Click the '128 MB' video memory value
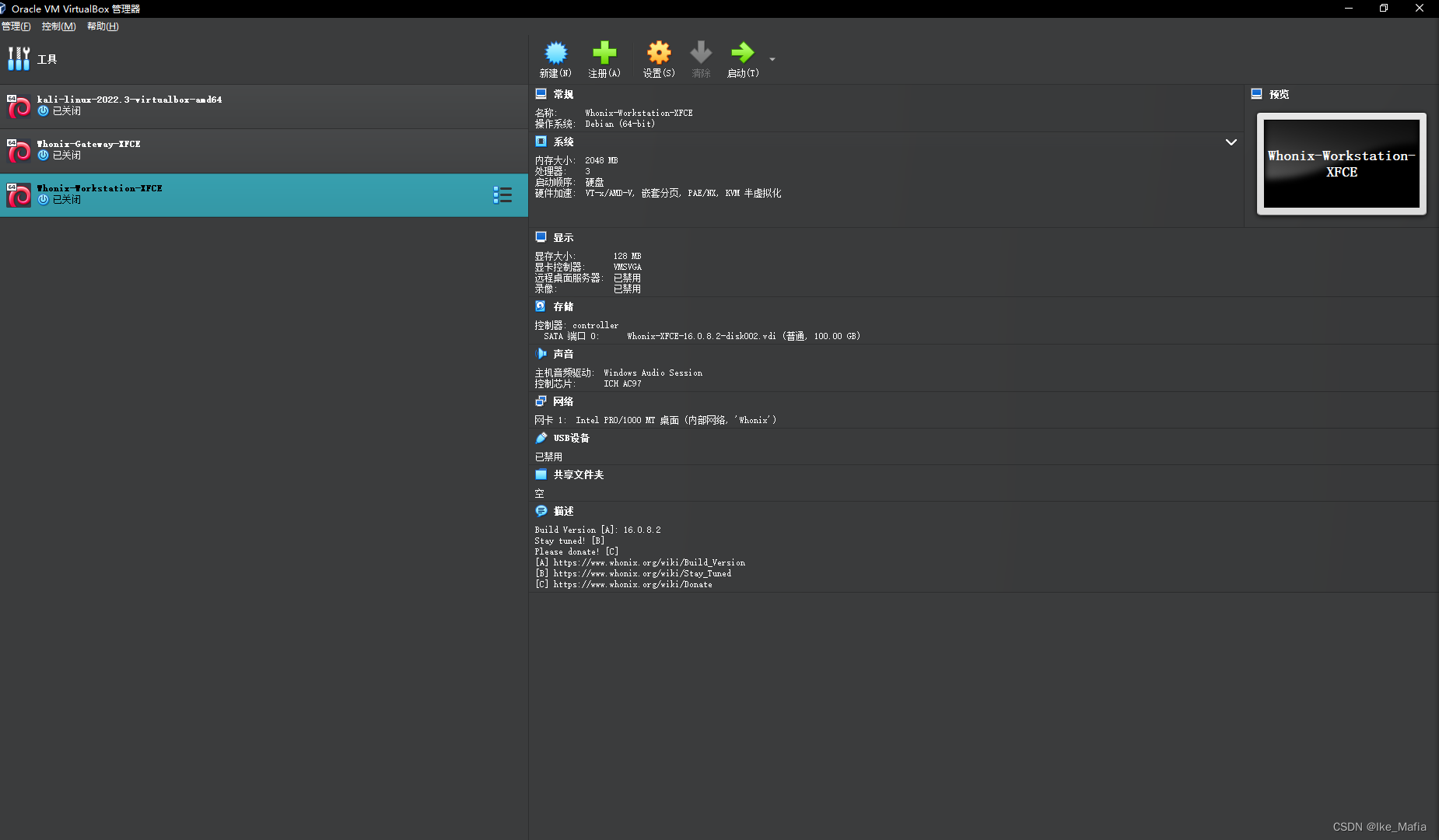Viewport: 1439px width, 840px height. click(627, 256)
